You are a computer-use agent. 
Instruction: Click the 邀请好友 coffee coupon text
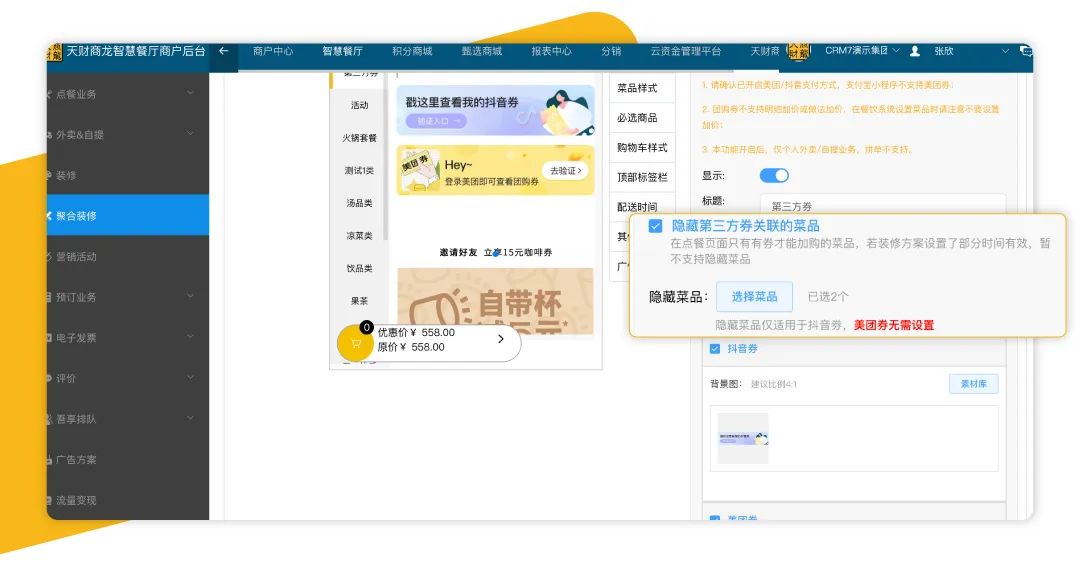[x=496, y=252]
